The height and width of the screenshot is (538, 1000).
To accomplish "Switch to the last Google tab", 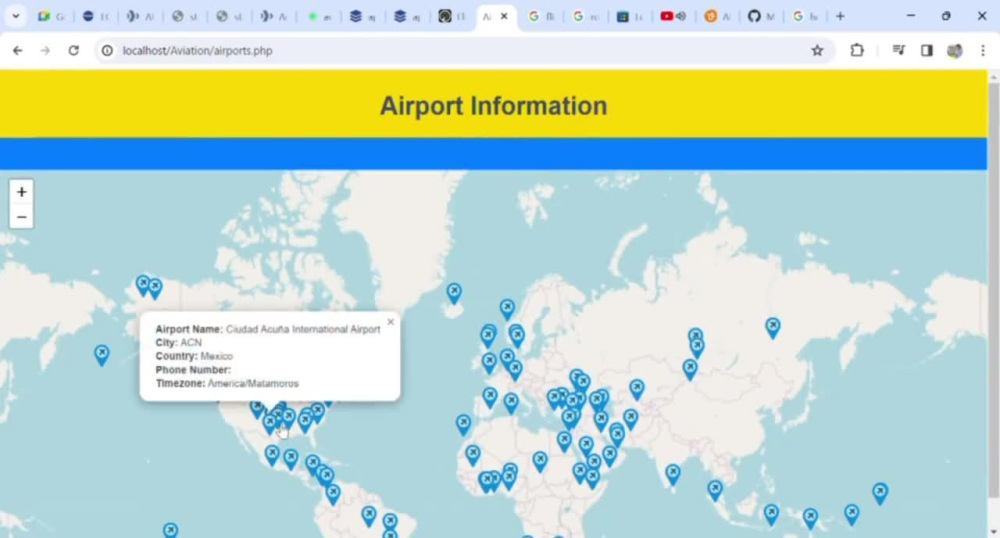I will coord(805,16).
